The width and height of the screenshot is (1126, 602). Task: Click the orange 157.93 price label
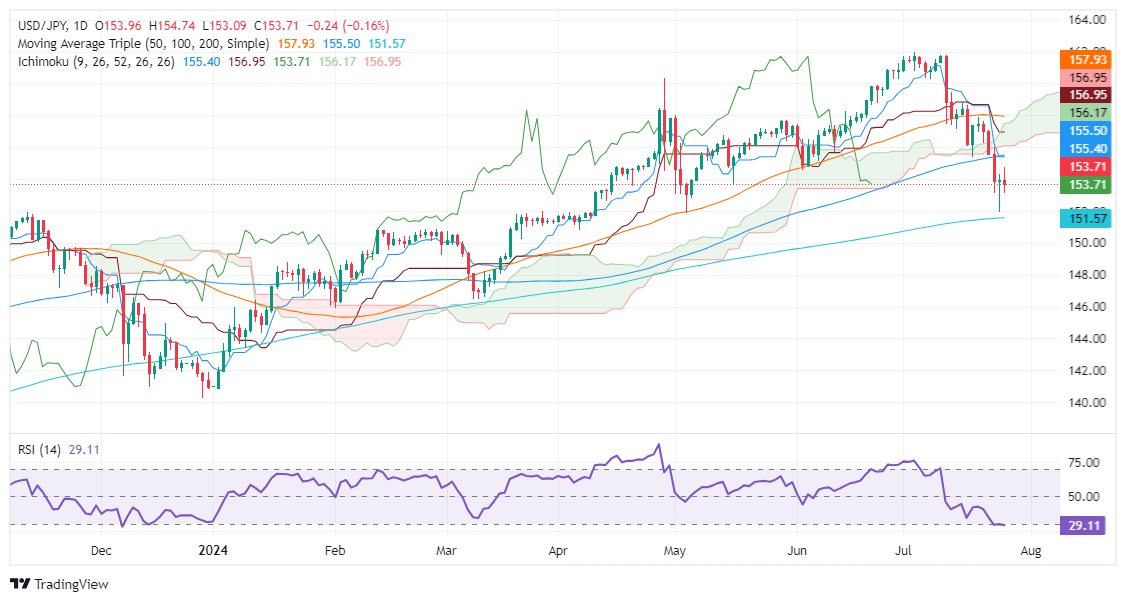point(1085,59)
